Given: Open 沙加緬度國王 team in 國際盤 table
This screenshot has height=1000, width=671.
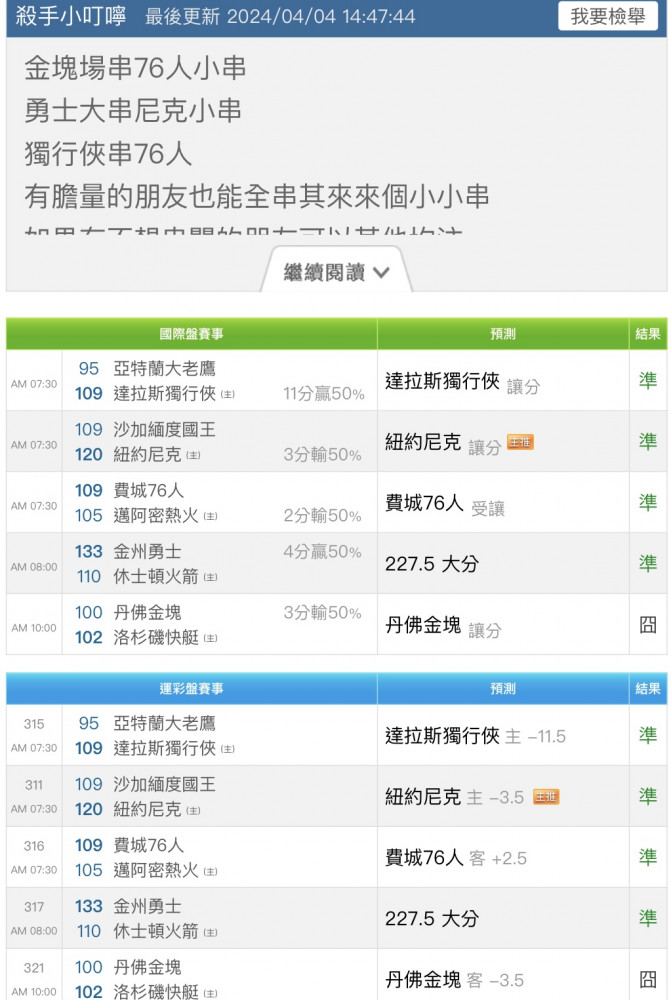Looking at the screenshot, I should point(165,429).
